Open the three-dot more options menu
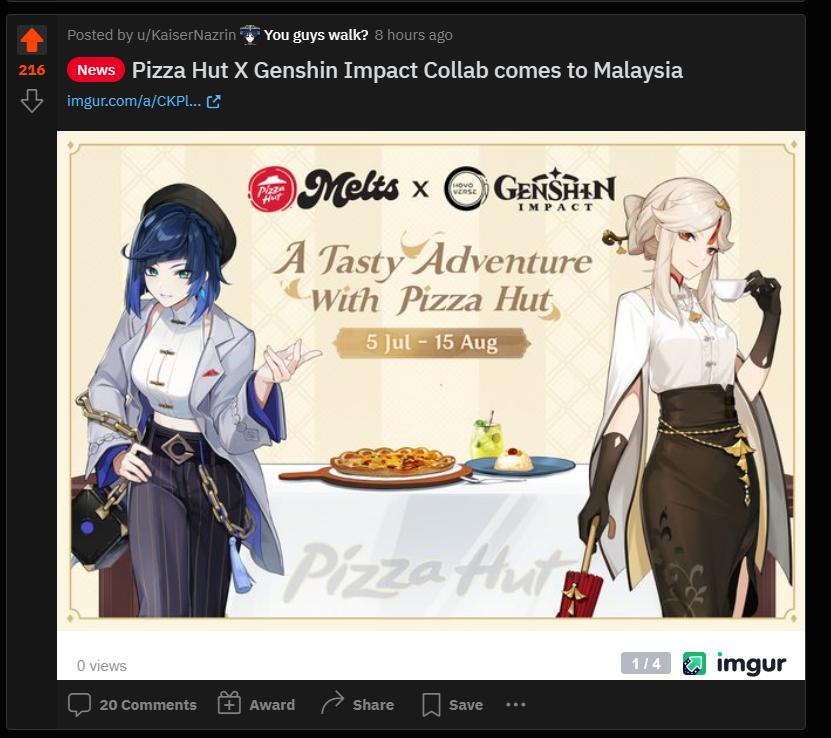The image size is (831, 738). tap(516, 705)
